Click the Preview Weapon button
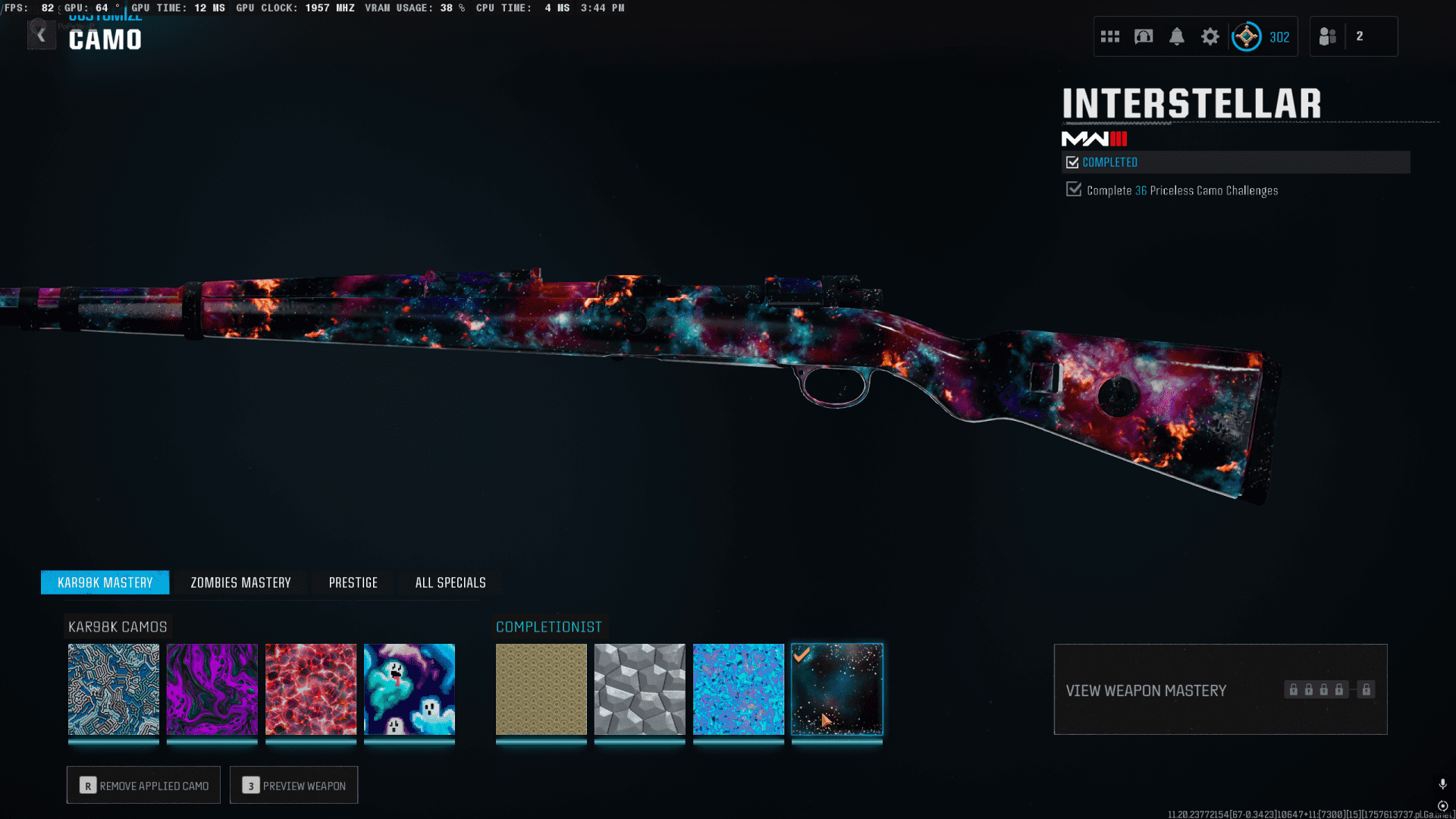 tap(294, 786)
